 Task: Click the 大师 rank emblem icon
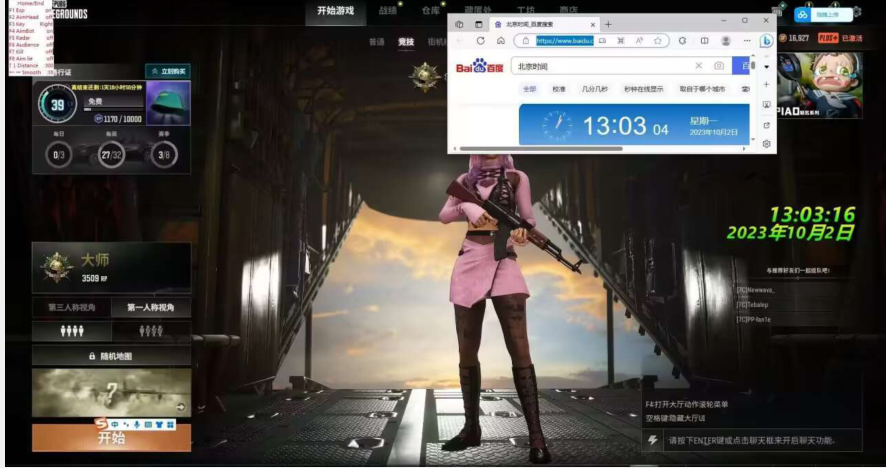[57, 267]
